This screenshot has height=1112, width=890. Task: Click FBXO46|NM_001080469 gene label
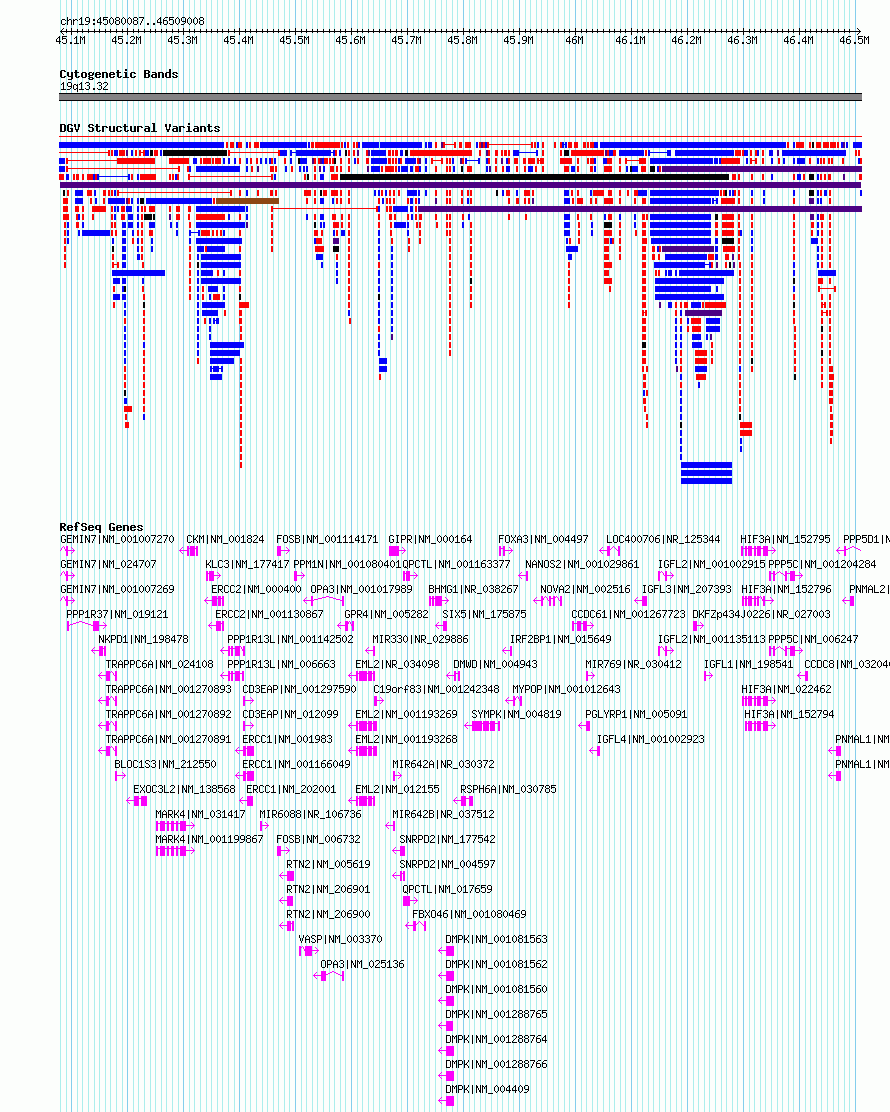pyautogui.click(x=469, y=913)
